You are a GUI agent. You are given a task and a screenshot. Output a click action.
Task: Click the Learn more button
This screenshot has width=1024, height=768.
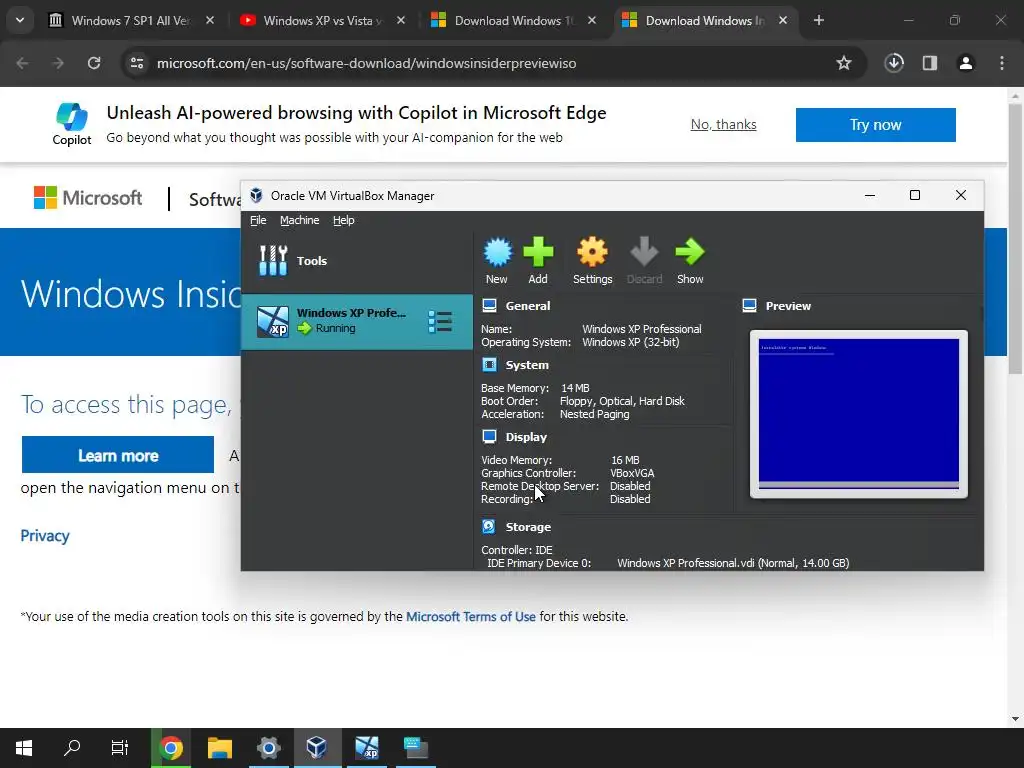point(118,455)
